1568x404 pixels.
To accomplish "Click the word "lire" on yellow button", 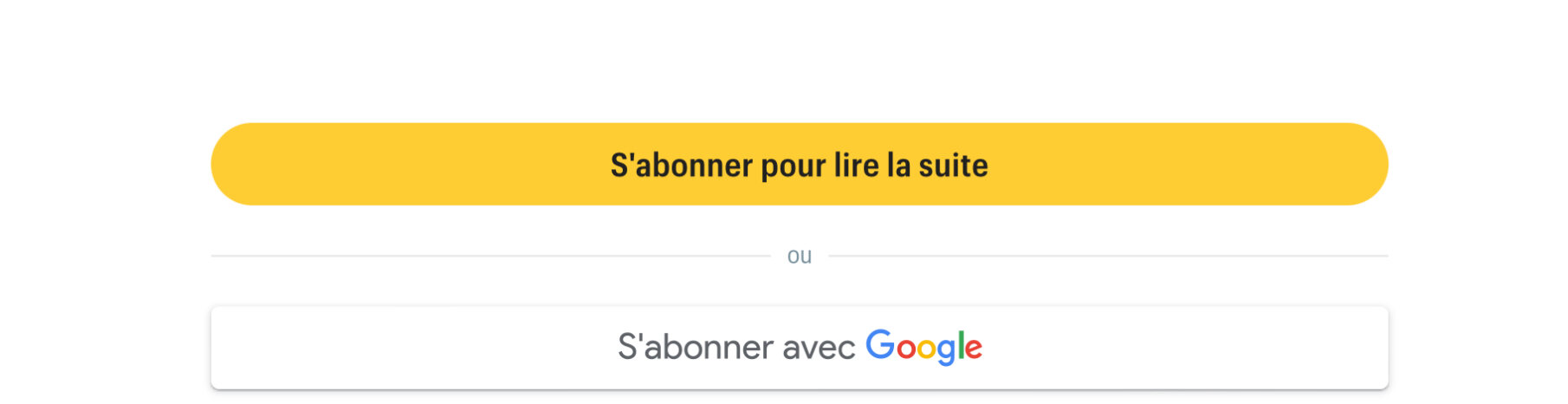I will click(x=856, y=165).
